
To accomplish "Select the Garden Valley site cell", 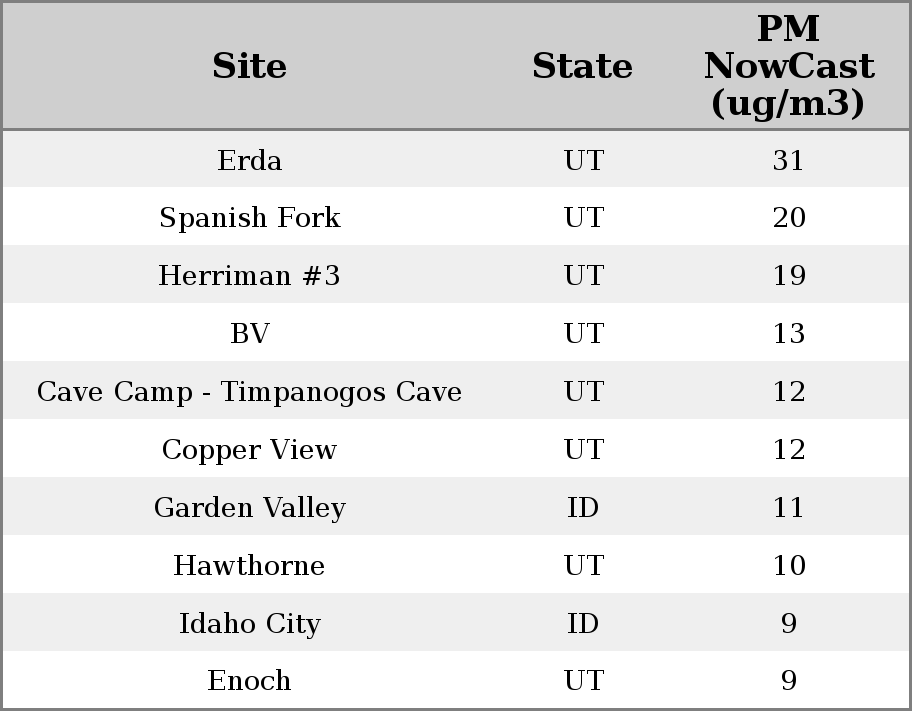I will click(x=249, y=508).
